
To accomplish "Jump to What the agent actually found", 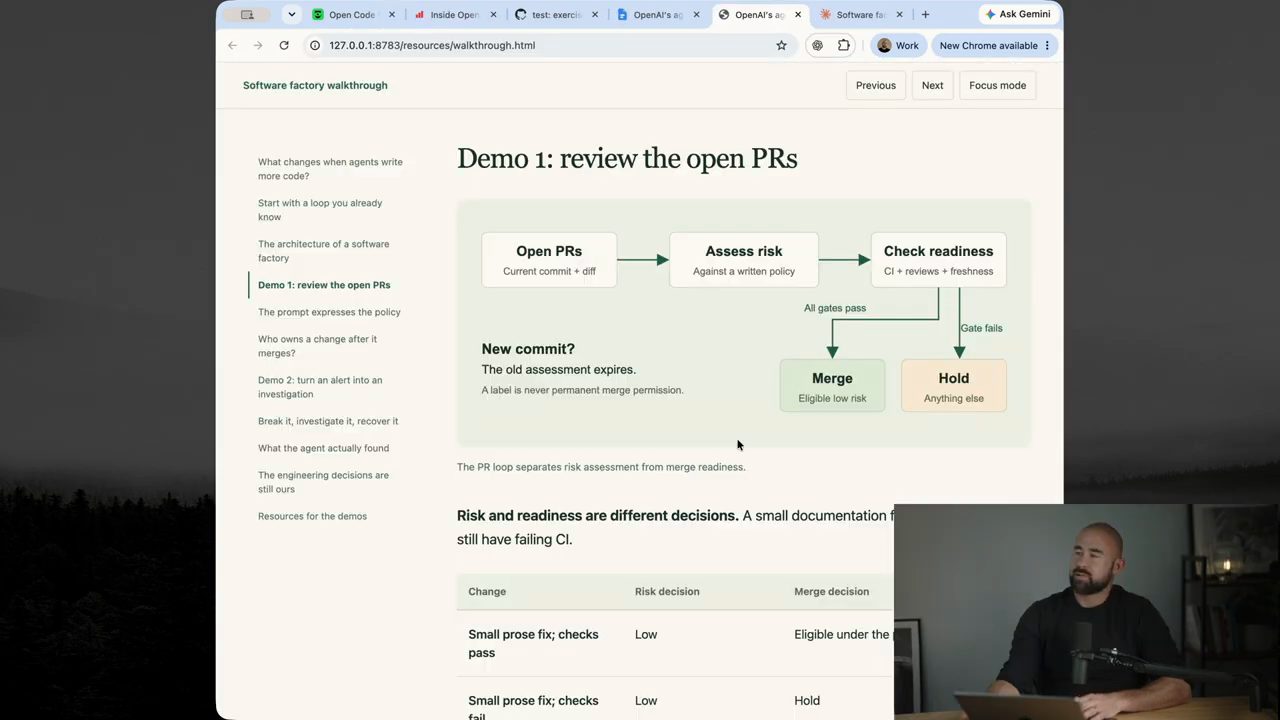I will [324, 448].
